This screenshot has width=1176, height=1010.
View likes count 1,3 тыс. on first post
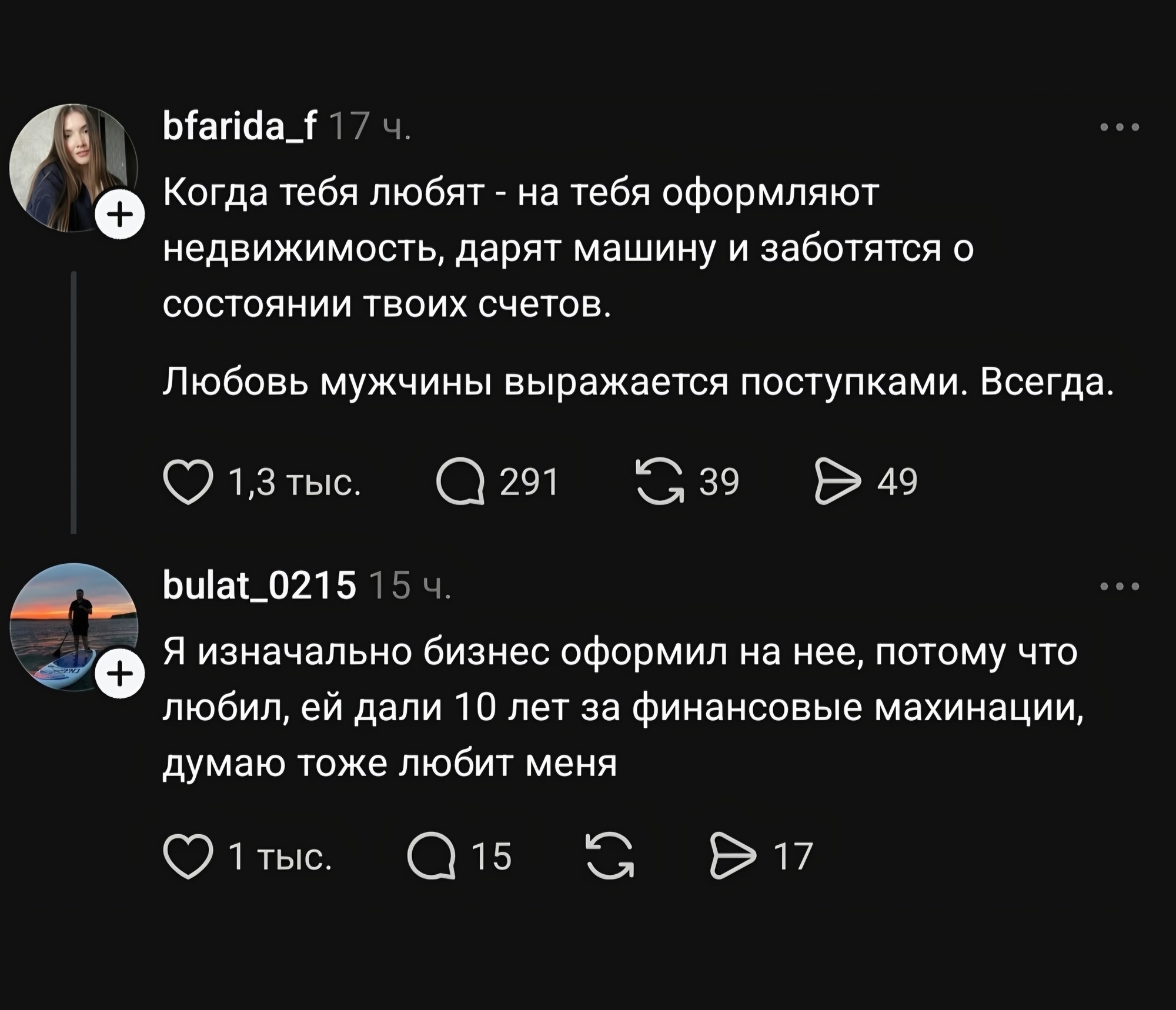(x=295, y=482)
